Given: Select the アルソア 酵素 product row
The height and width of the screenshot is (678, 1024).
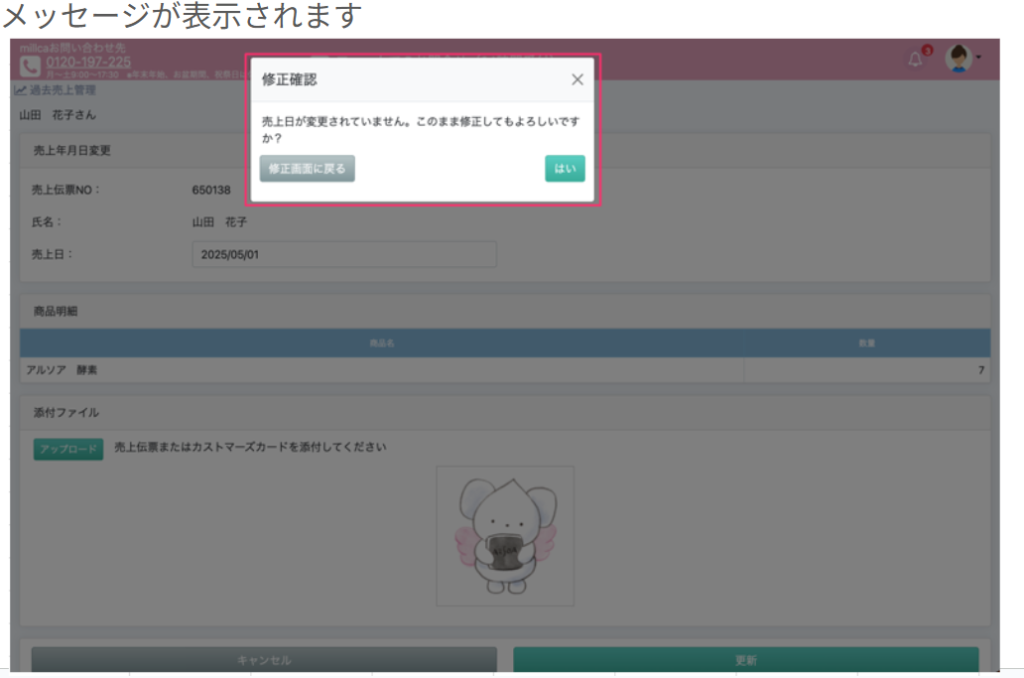Looking at the screenshot, I should tap(62, 370).
